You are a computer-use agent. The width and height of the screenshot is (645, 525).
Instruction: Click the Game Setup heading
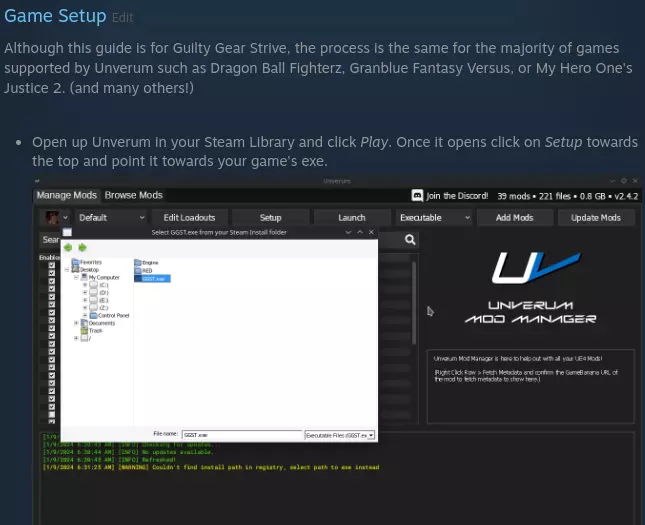(x=55, y=16)
